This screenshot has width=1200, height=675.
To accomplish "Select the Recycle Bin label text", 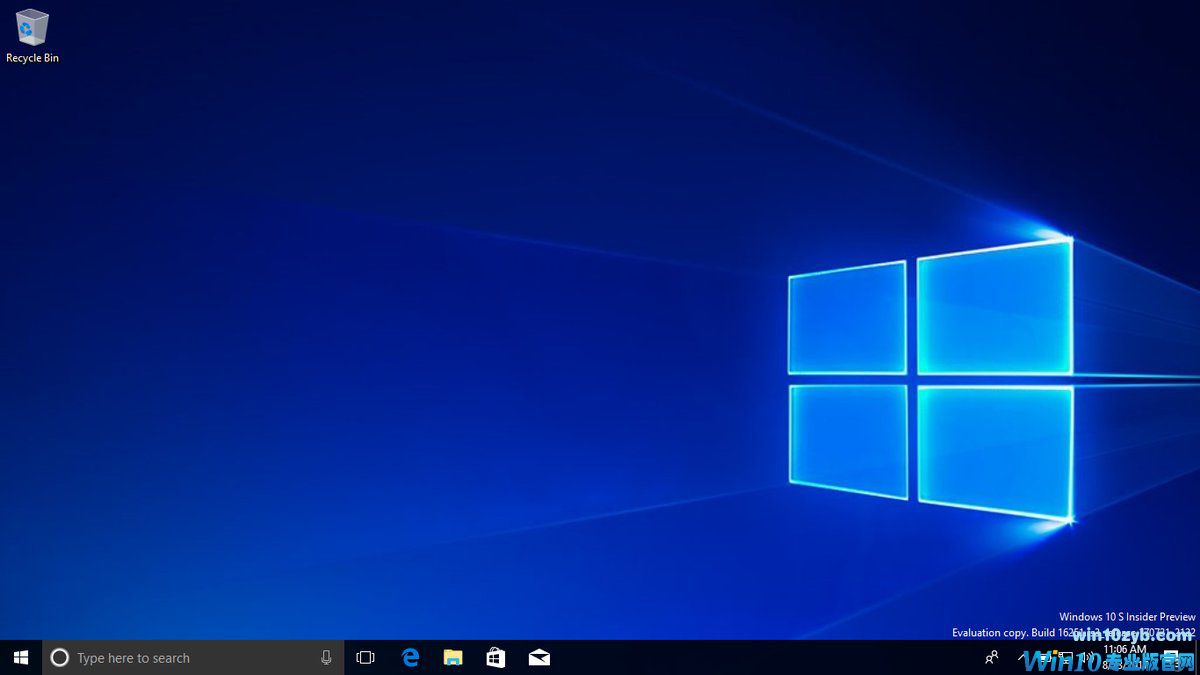I will click(x=31, y=58).
